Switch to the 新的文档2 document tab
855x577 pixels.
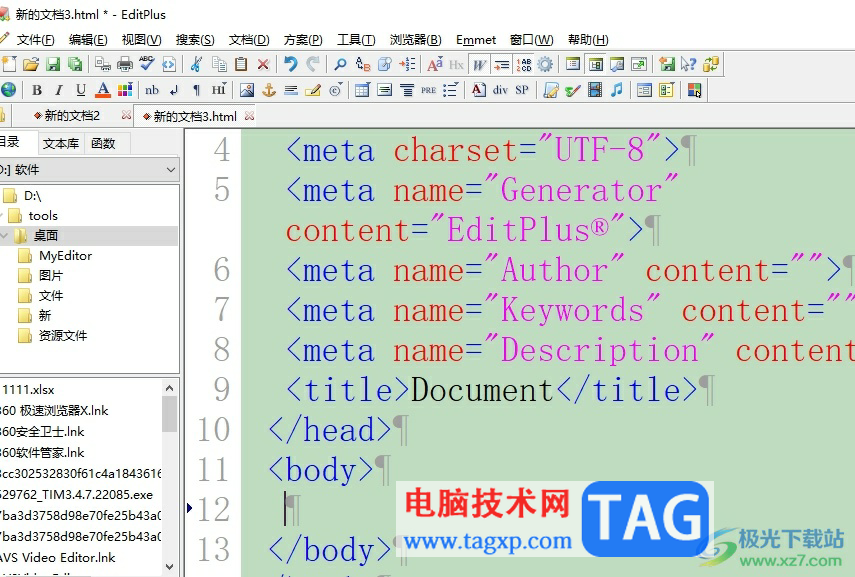coord(72,116)
